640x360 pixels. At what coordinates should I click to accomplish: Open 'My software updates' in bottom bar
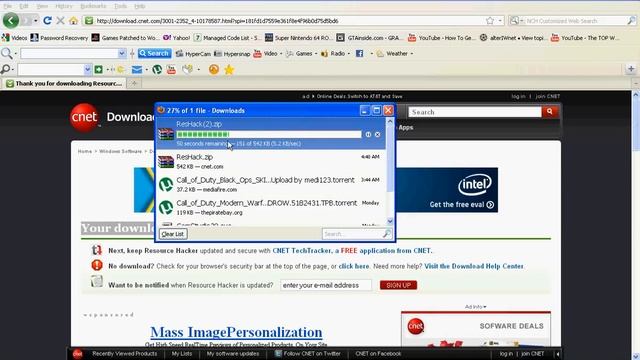[233, 354]
